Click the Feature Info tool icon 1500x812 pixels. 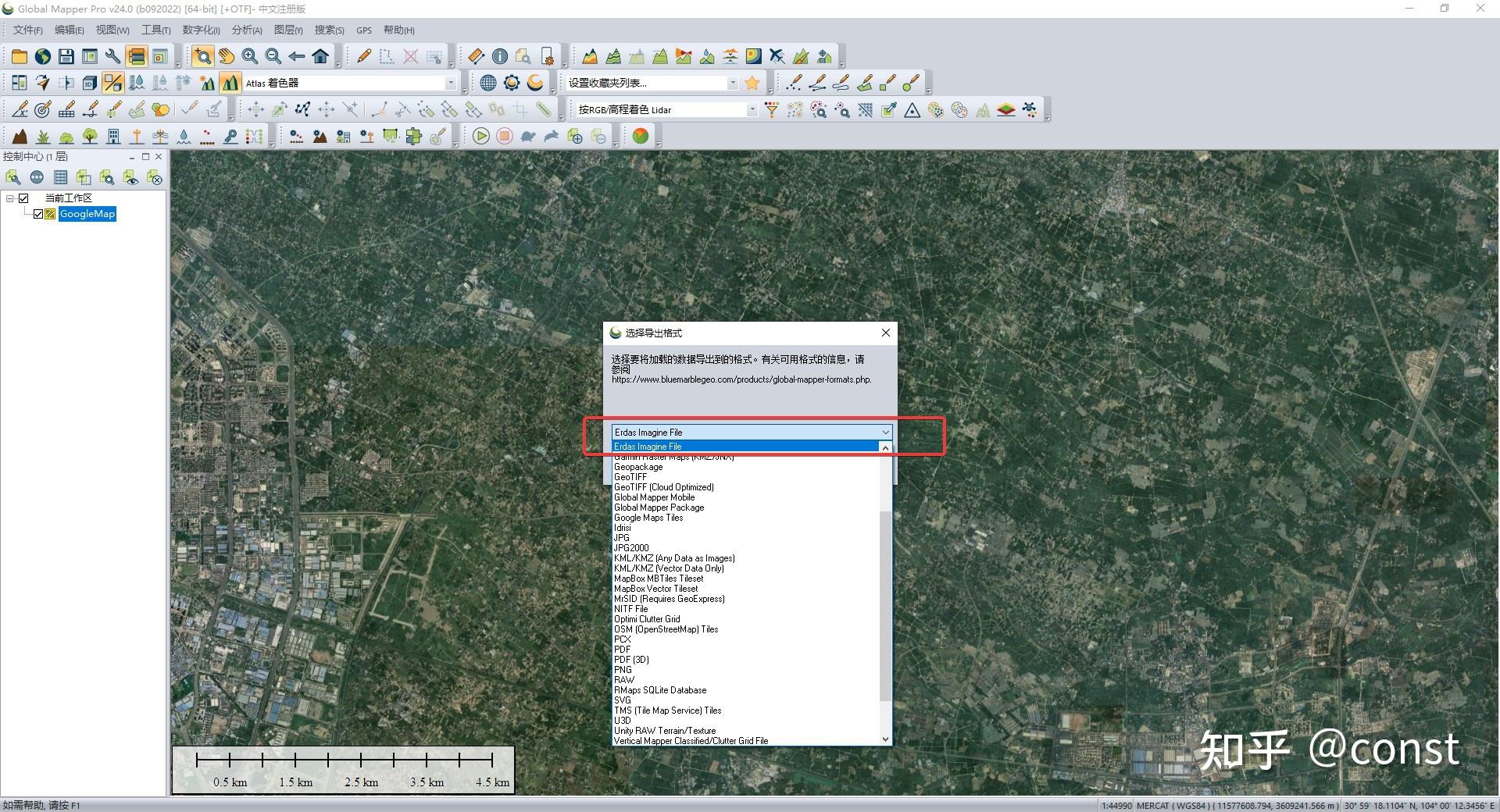500,56
